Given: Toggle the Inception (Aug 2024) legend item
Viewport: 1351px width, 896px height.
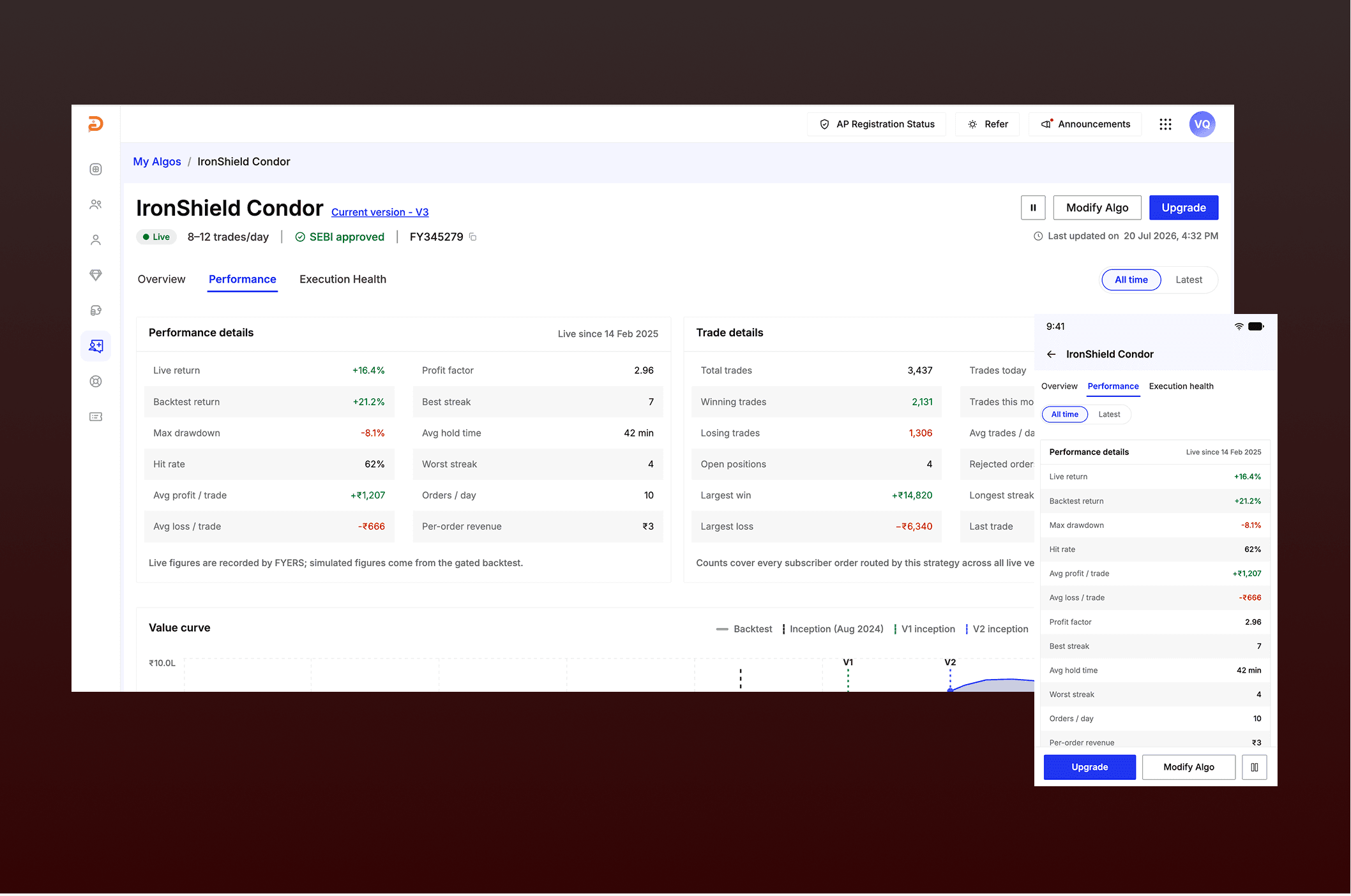Looking at the screenshot, I should [x=833, y=629].
